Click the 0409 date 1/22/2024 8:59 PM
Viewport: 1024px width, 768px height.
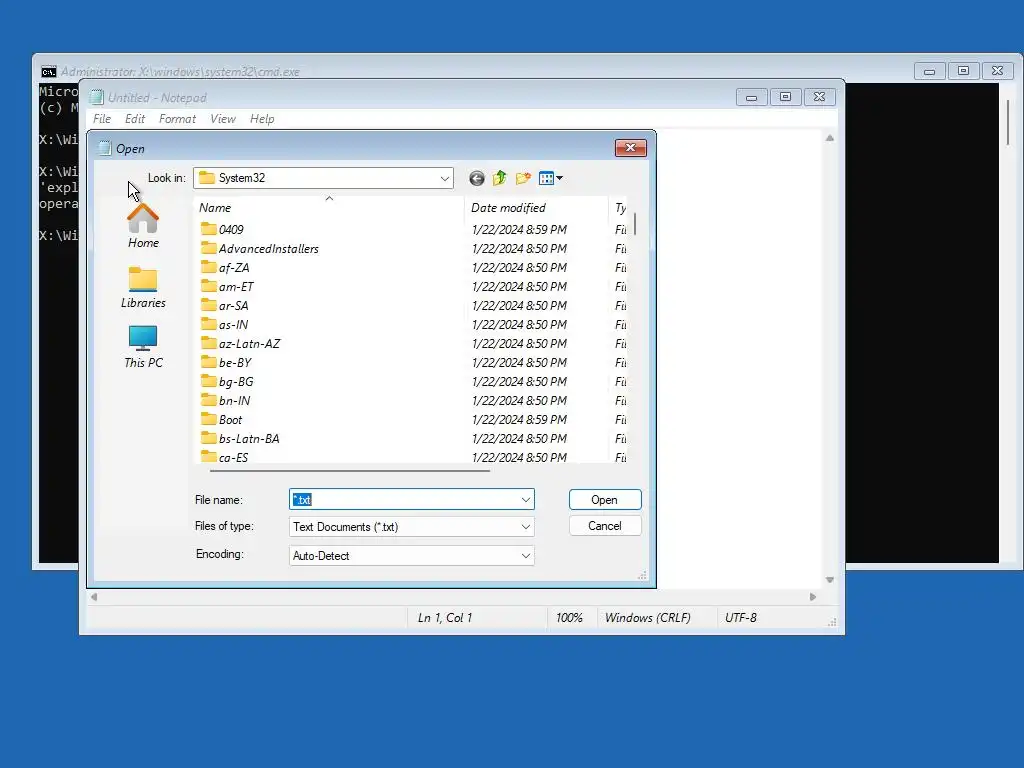519,229
